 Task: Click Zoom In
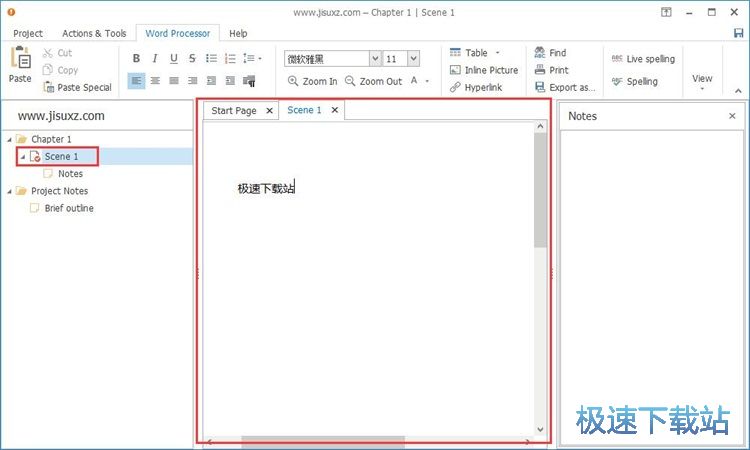coord(312,81)
